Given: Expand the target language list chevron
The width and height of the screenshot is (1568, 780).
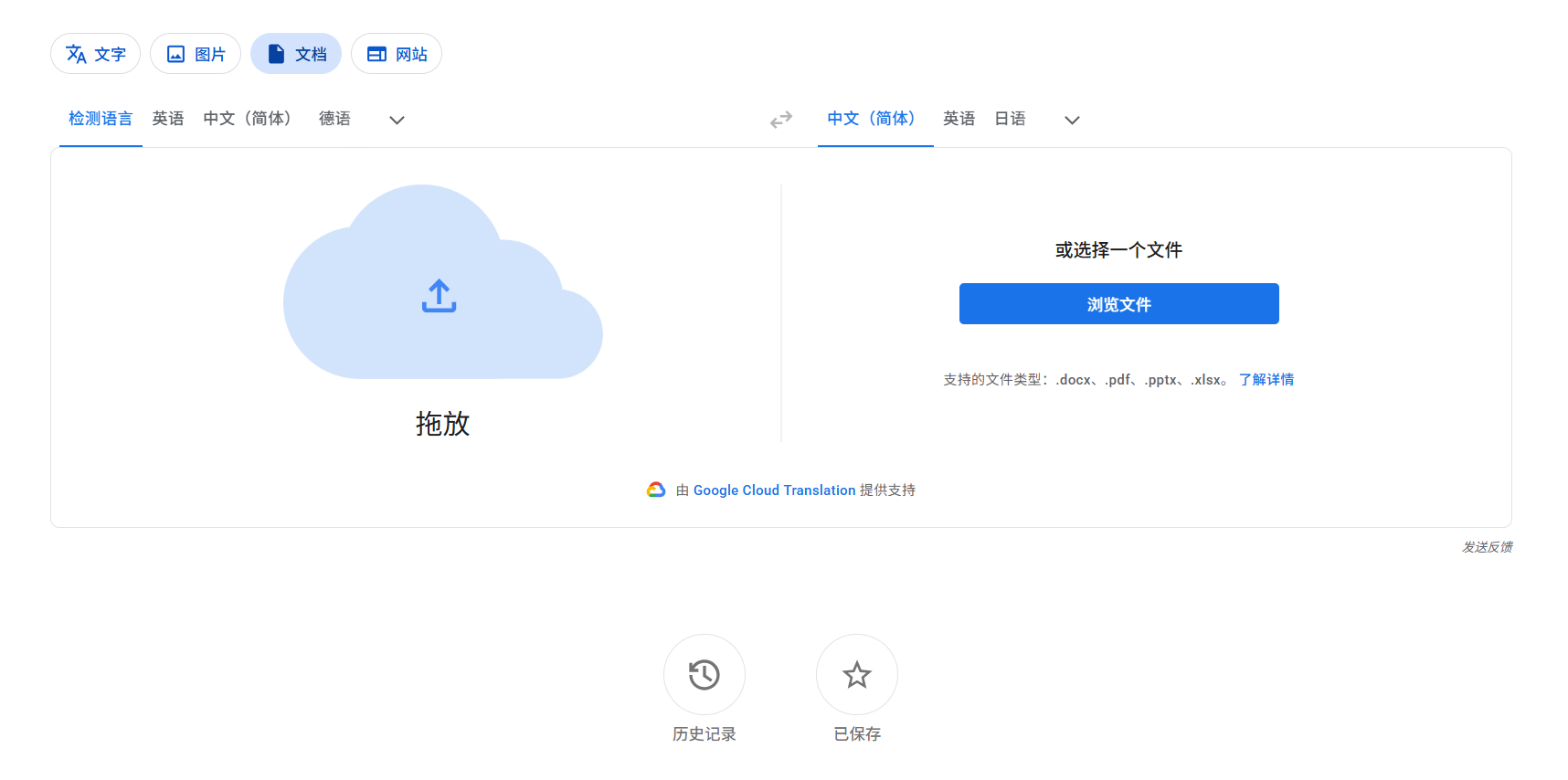Looking at the screenshot, I should click(1072, 120).
